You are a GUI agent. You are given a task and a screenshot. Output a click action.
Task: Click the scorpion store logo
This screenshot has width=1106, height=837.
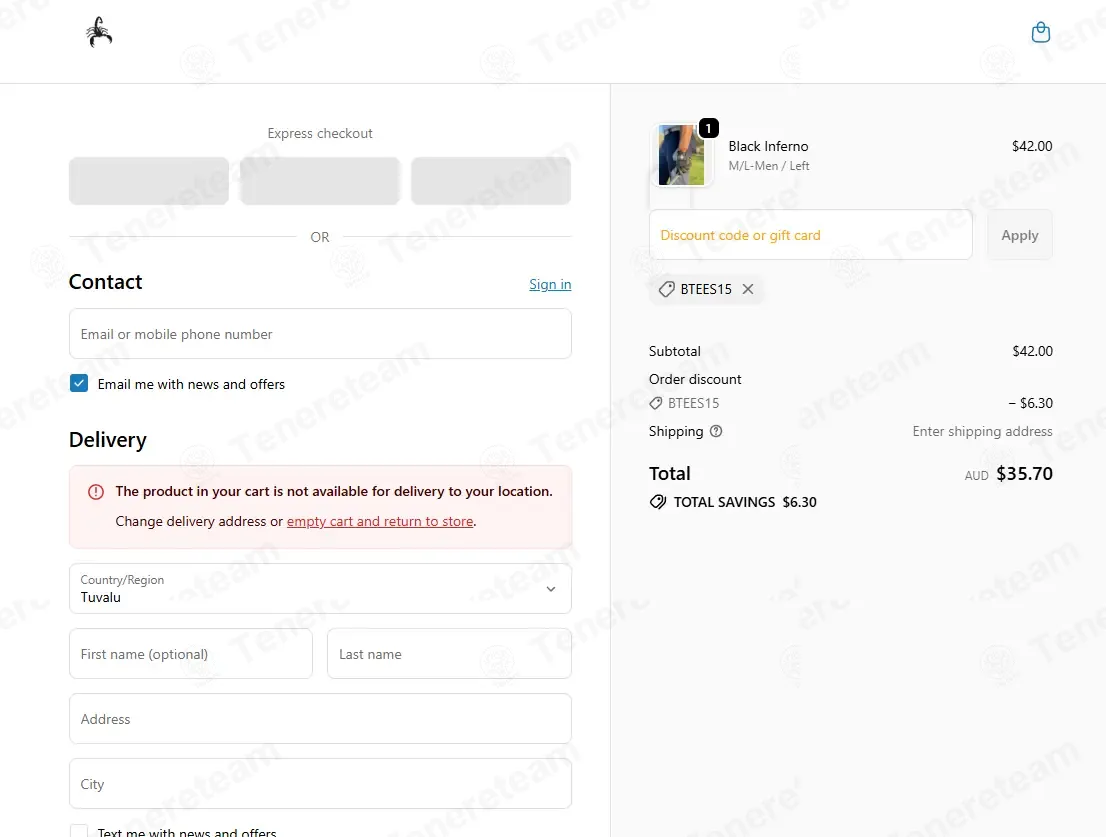pos(99,32)
